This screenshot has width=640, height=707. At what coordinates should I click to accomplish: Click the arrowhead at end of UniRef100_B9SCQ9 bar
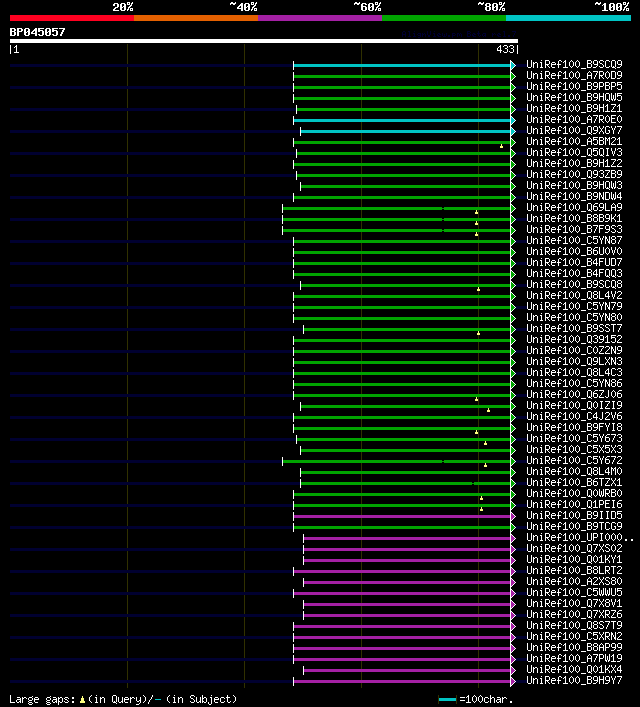(513, 65)
